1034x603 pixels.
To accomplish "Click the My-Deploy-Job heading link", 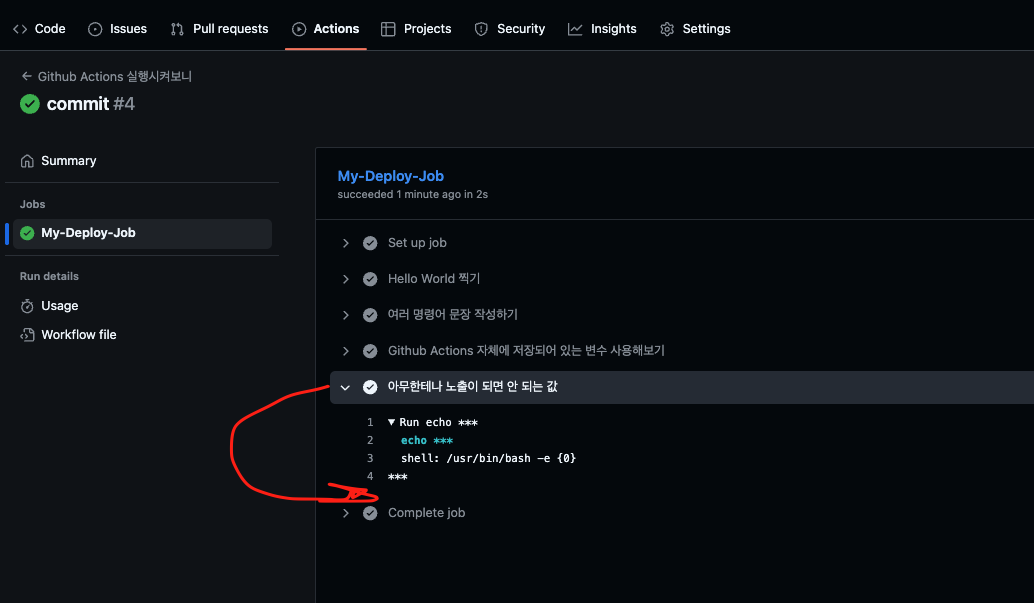I will pyautogui.click(x=390, y=176).
